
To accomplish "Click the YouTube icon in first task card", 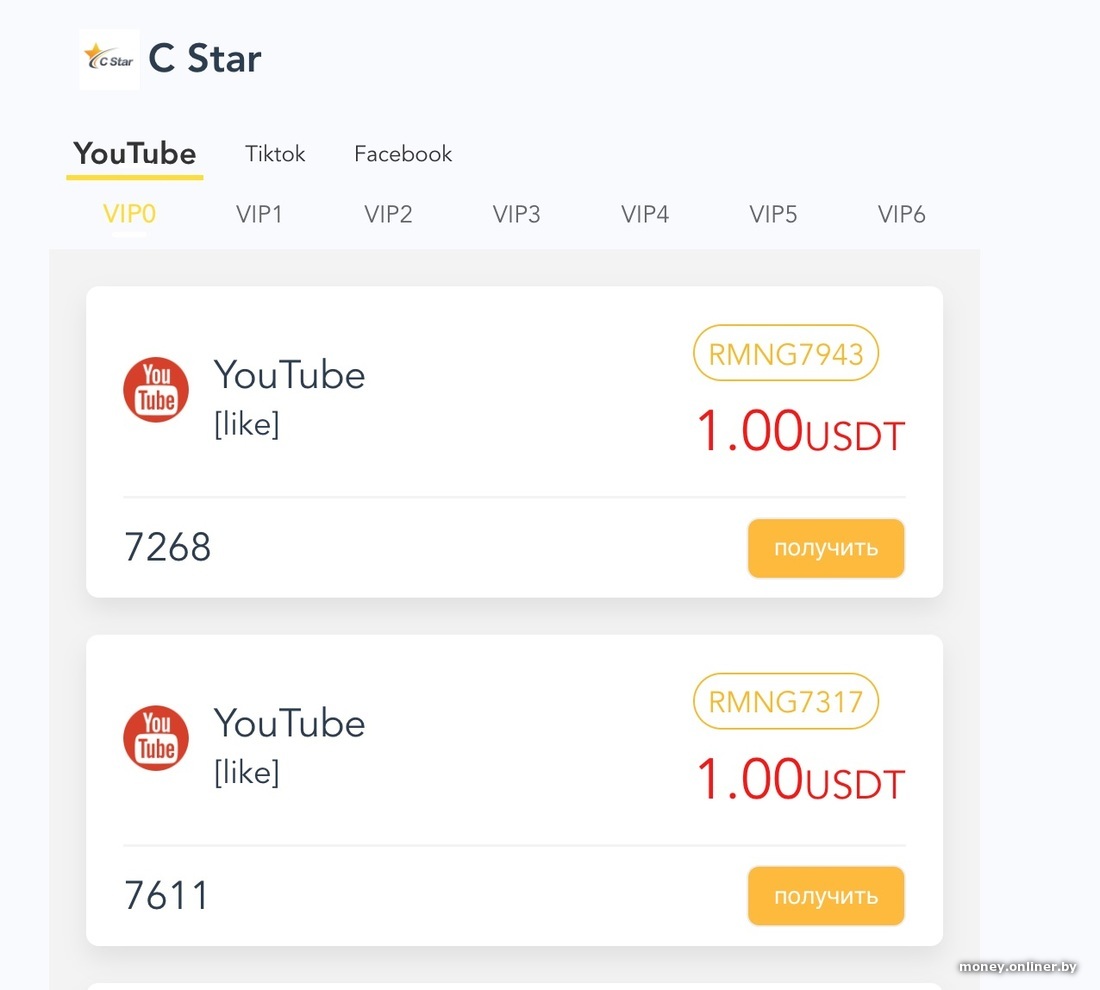I will click(x=156, y=390).
